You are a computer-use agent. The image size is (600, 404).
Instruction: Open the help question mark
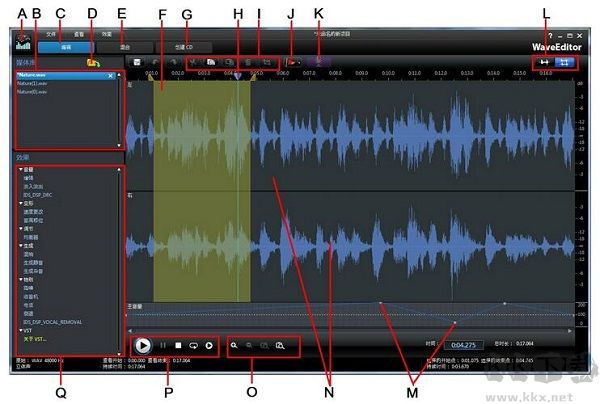point(550,36)
